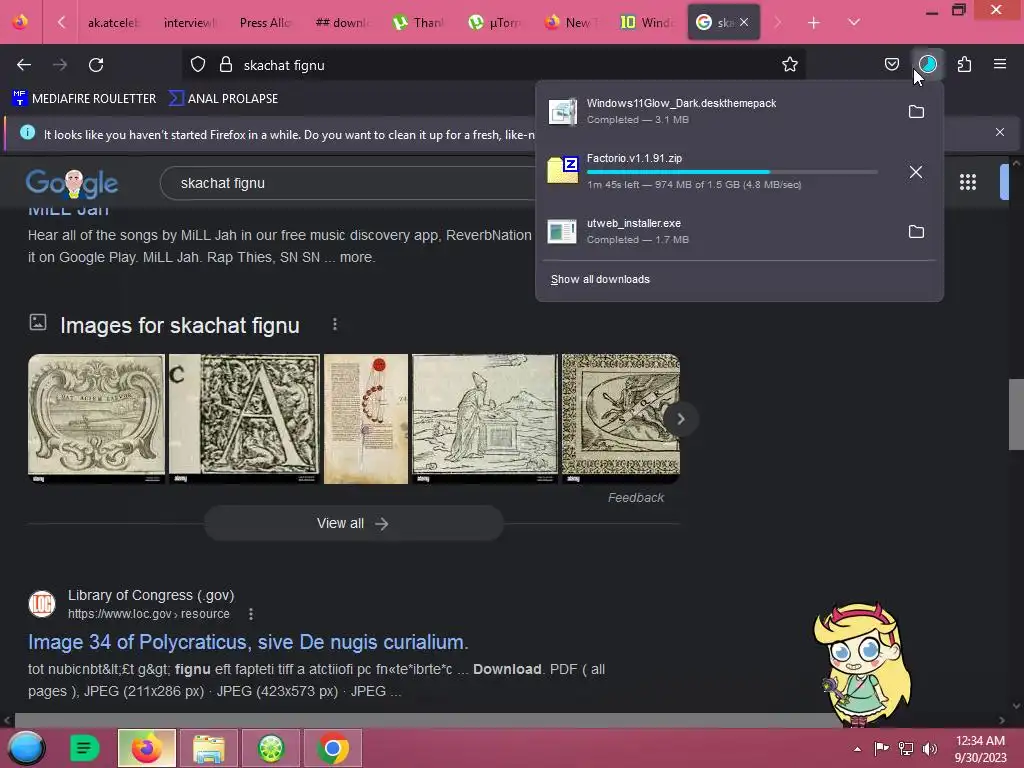Open more options for Images section
Screen dimensions: 1024x768
[x=335, y=325]
